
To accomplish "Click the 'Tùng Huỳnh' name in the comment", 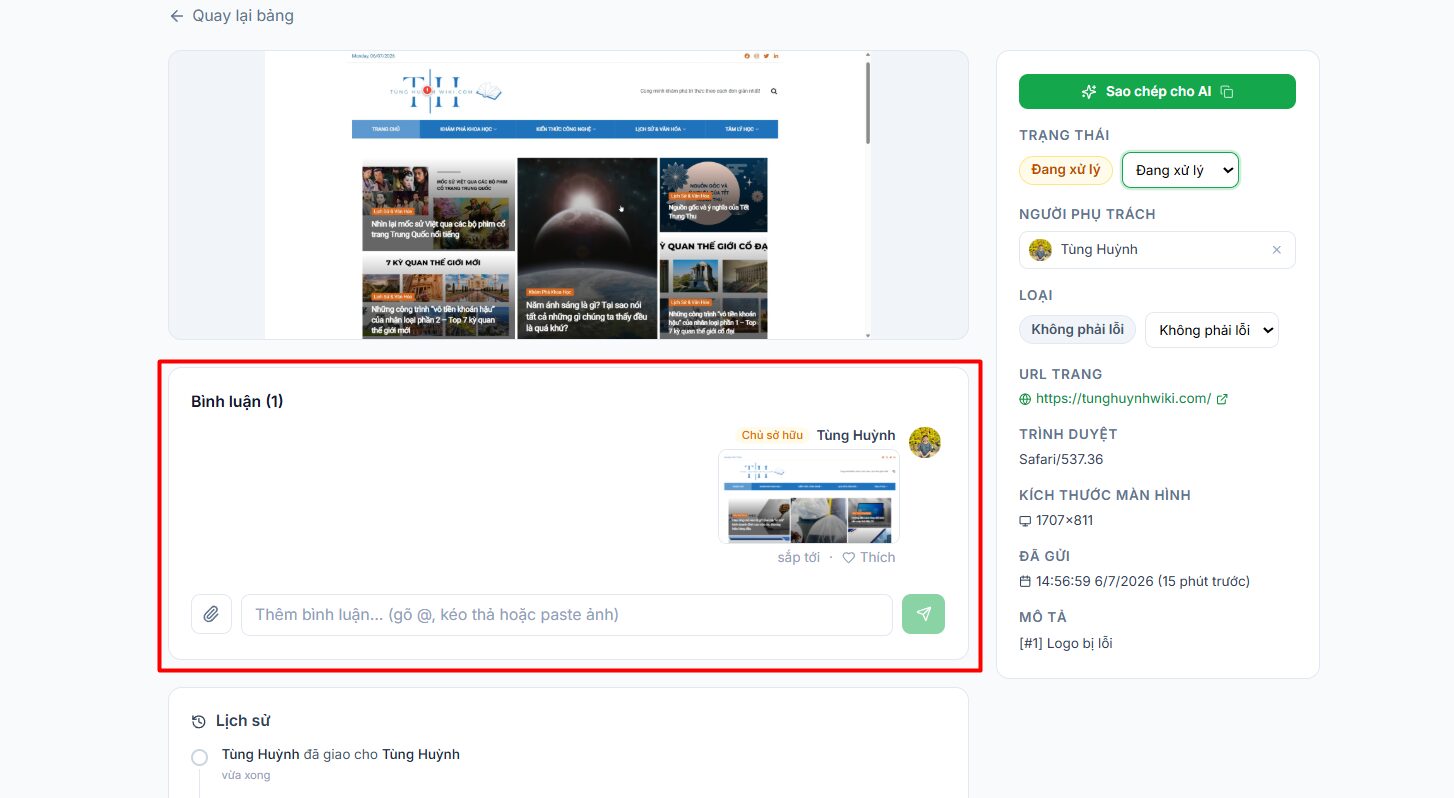I will point(856,435).
